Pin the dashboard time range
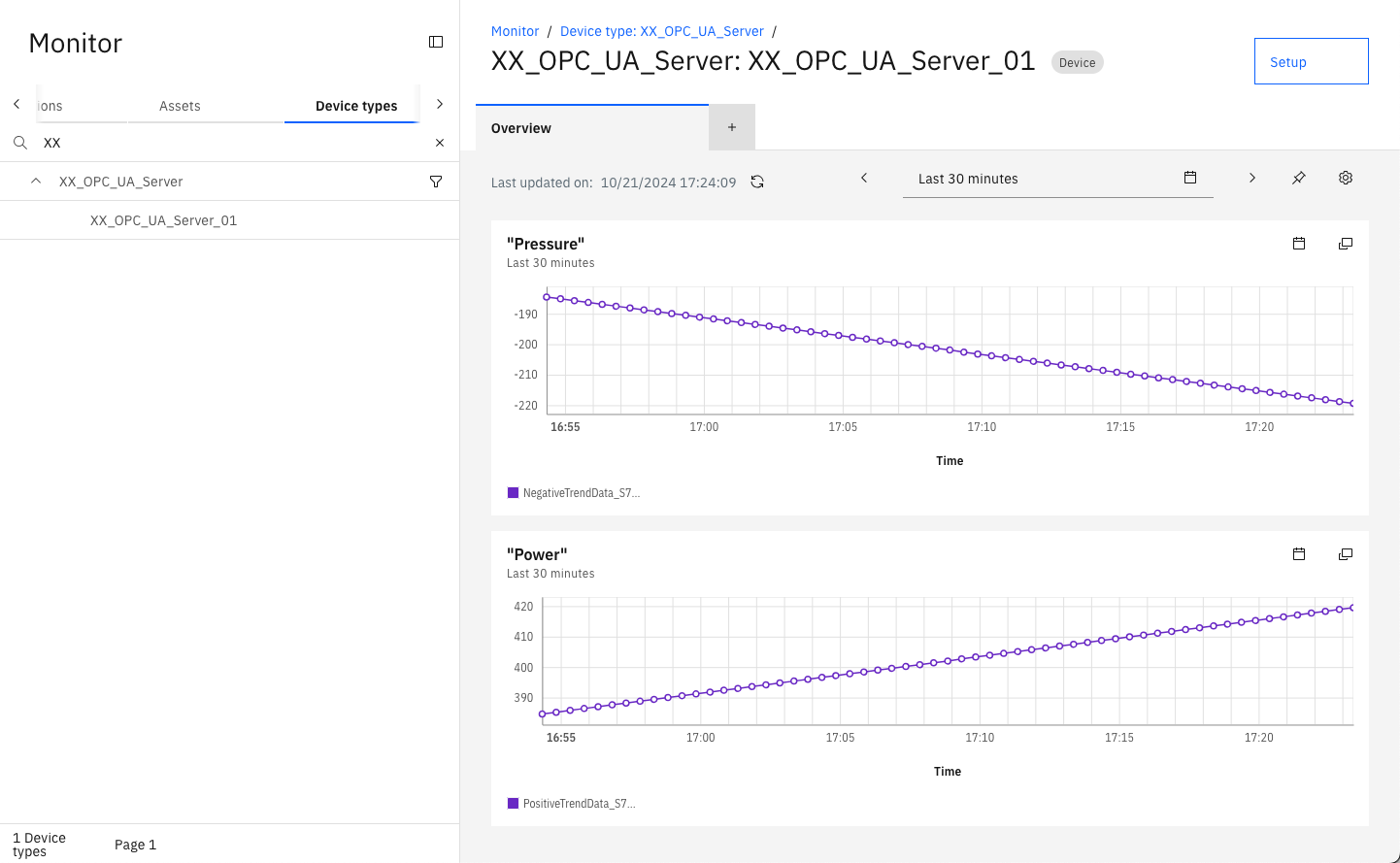The image size is (1400, 863). 1299,178
